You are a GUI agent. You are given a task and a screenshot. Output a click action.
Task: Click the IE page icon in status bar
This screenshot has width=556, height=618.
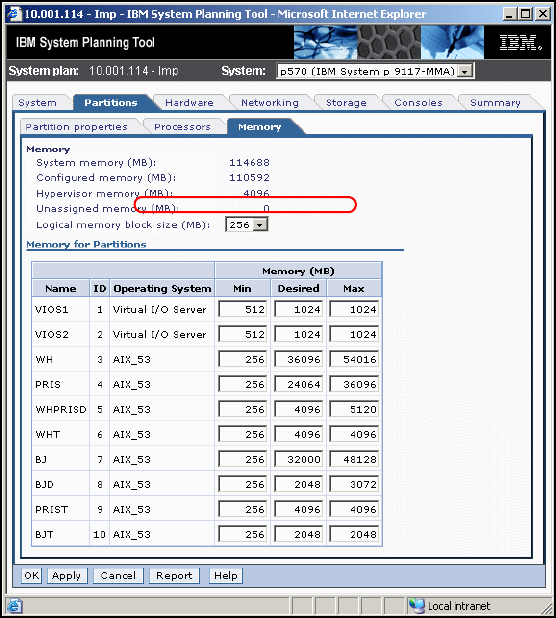point(15,605)
